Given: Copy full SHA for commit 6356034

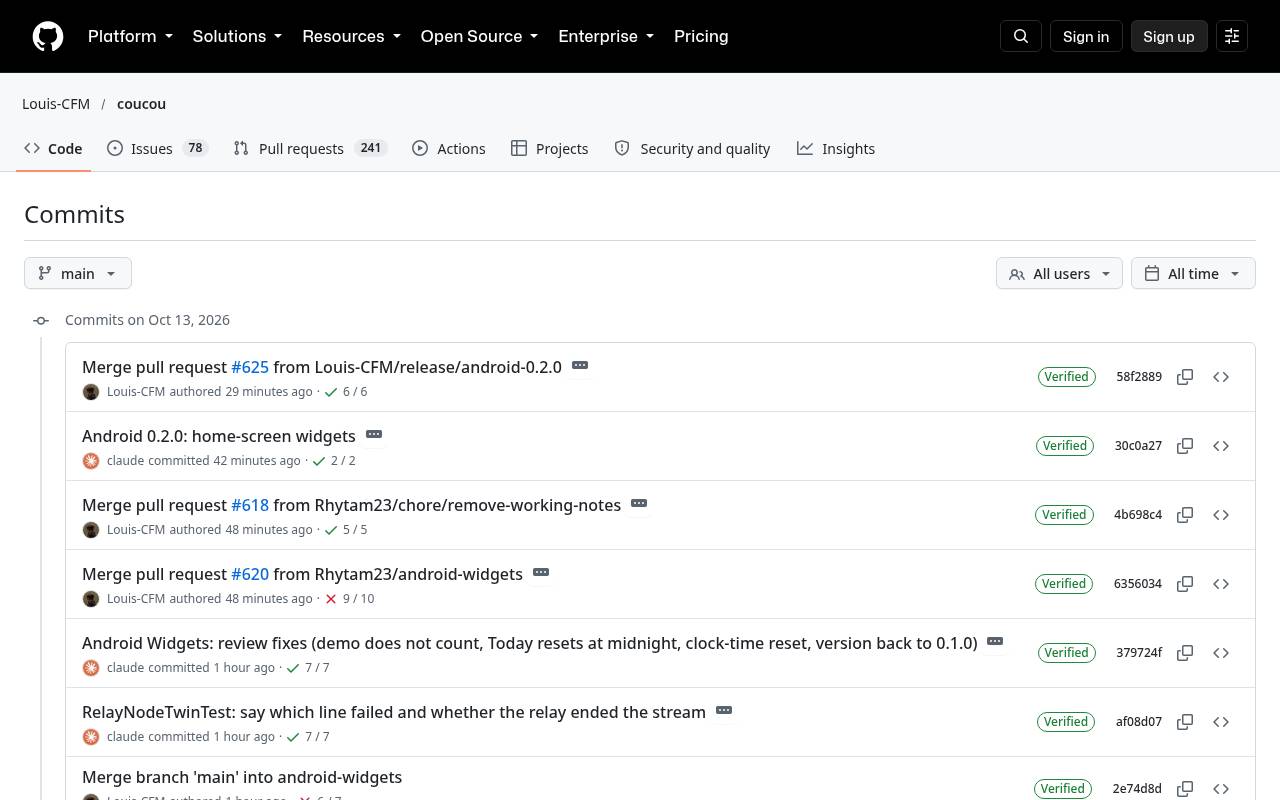Looking at the screenshot, I should [x=1185, y=584].
